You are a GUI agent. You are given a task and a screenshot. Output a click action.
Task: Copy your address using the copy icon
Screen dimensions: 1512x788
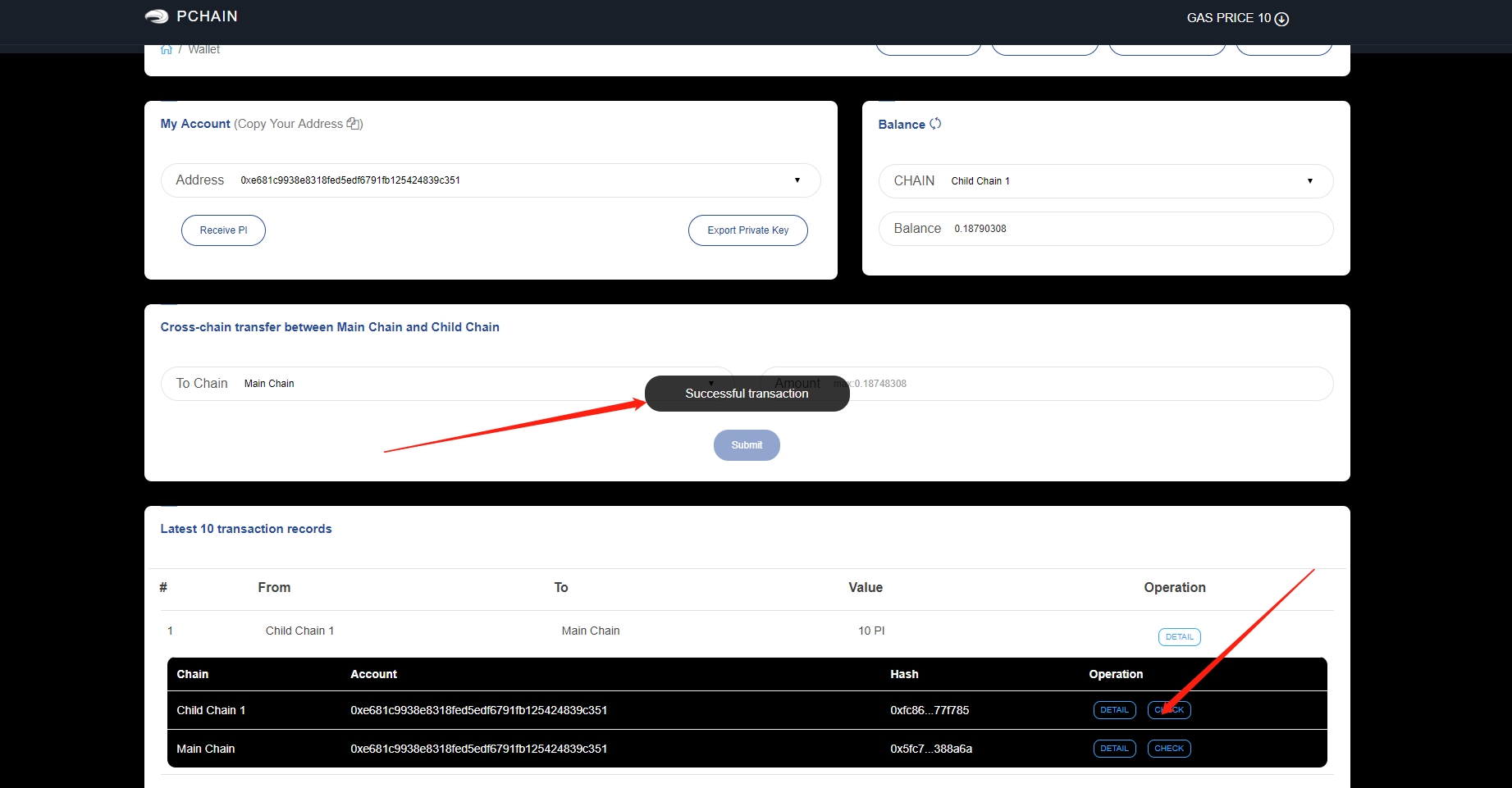pos(354,124)
